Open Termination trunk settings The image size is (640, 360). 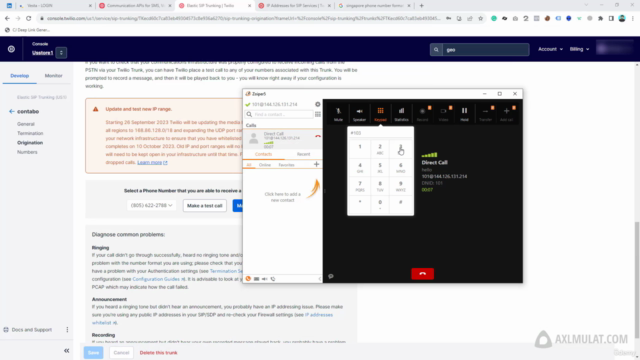30,133
